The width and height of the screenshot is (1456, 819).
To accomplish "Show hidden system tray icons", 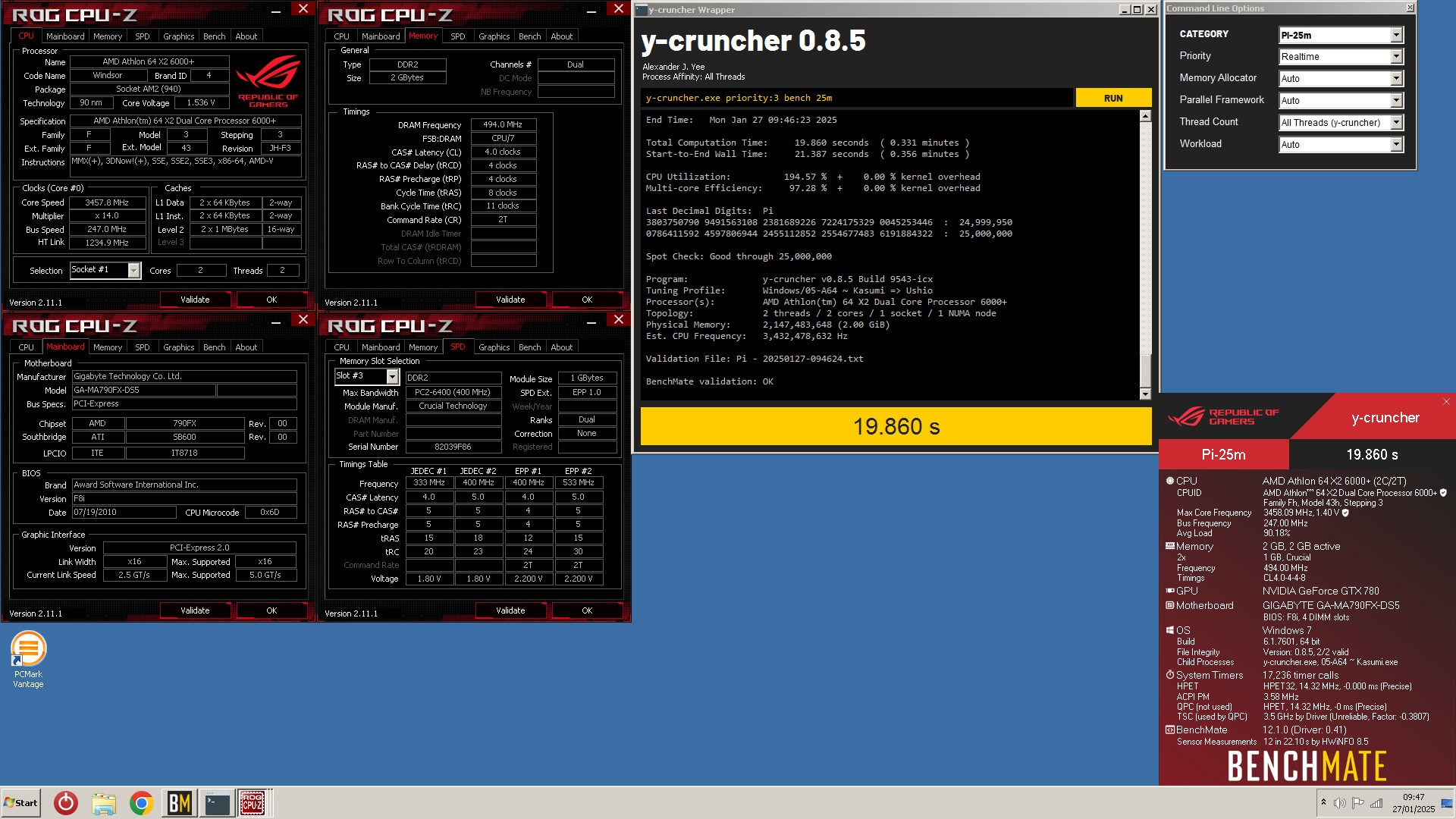I will point(1323,802).
